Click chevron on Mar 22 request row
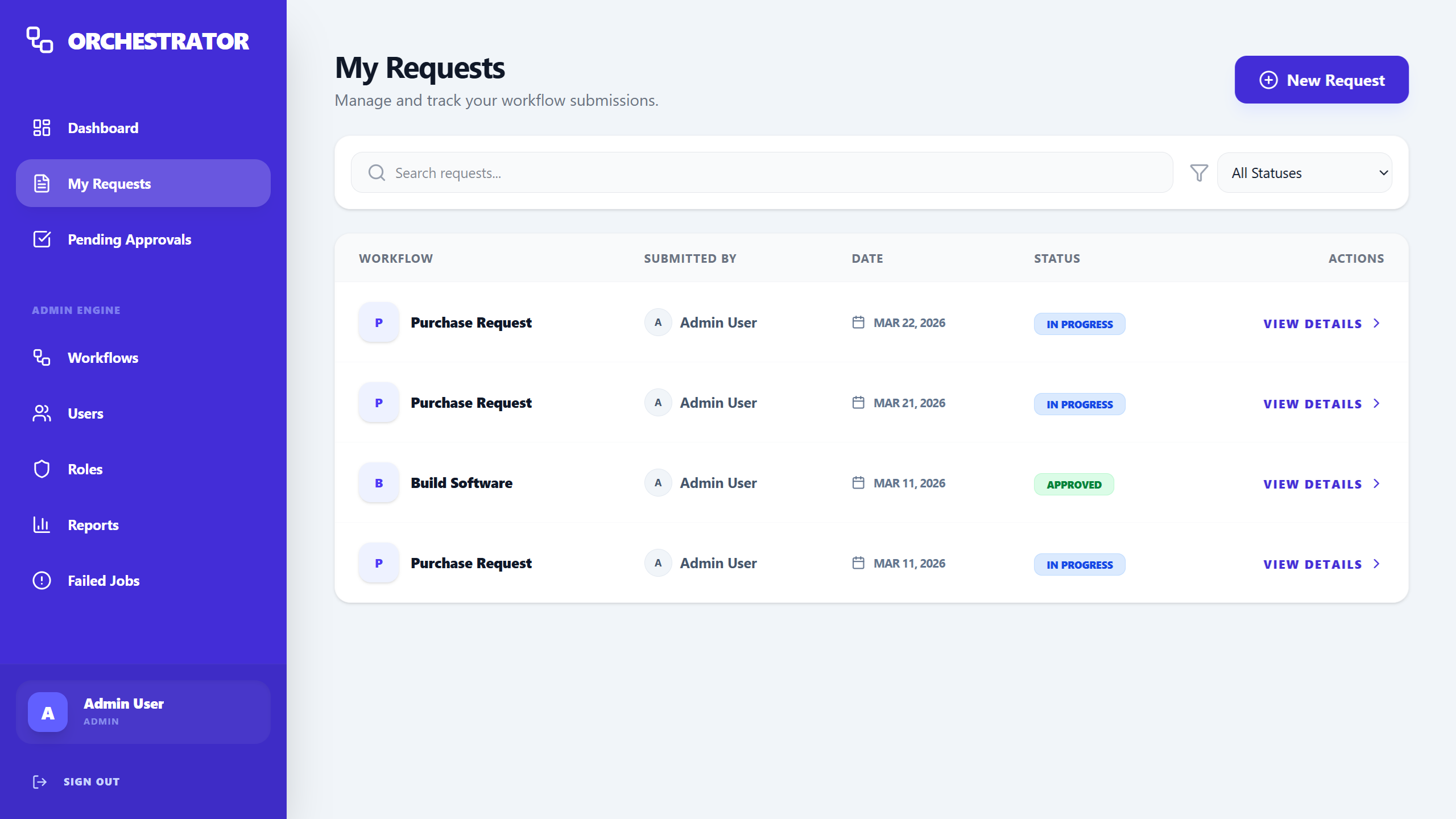Image resolution: width=1456 pixels, height=819 pixels. point(1376,324)
